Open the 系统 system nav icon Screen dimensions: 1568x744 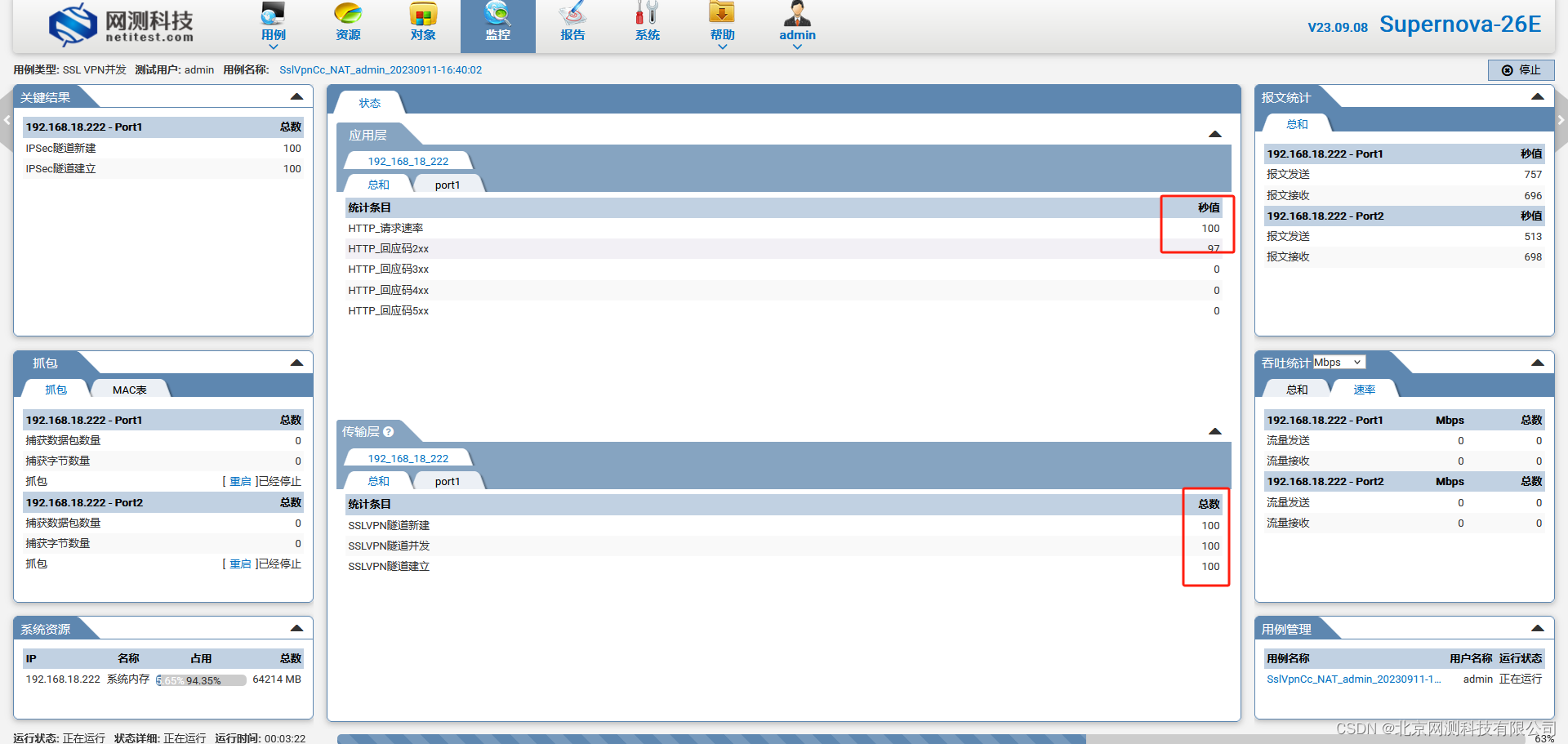tap(647, 14)
